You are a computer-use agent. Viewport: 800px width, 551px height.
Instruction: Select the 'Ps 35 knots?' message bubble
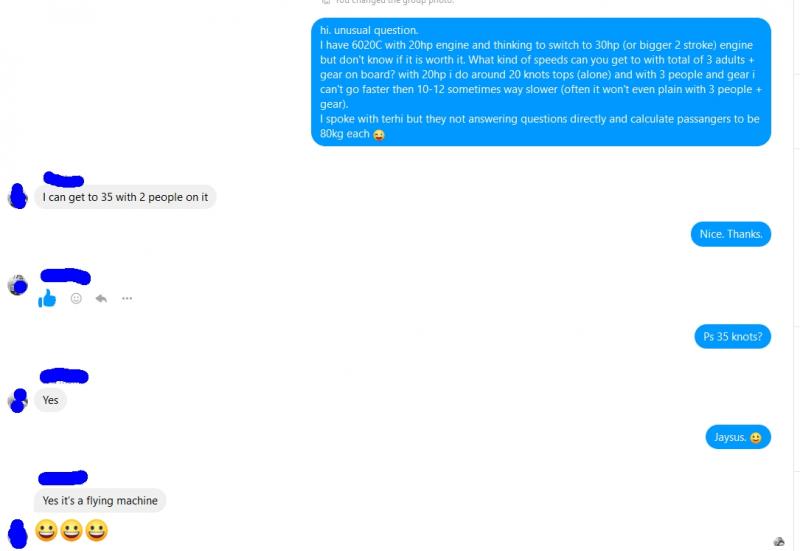pos(732,337)
